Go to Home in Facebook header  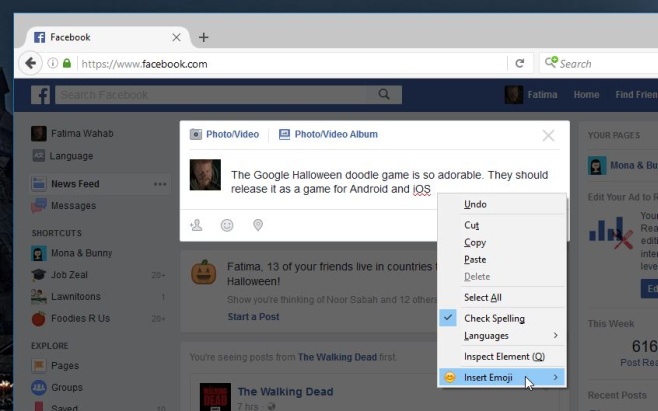tap(586, 95)
